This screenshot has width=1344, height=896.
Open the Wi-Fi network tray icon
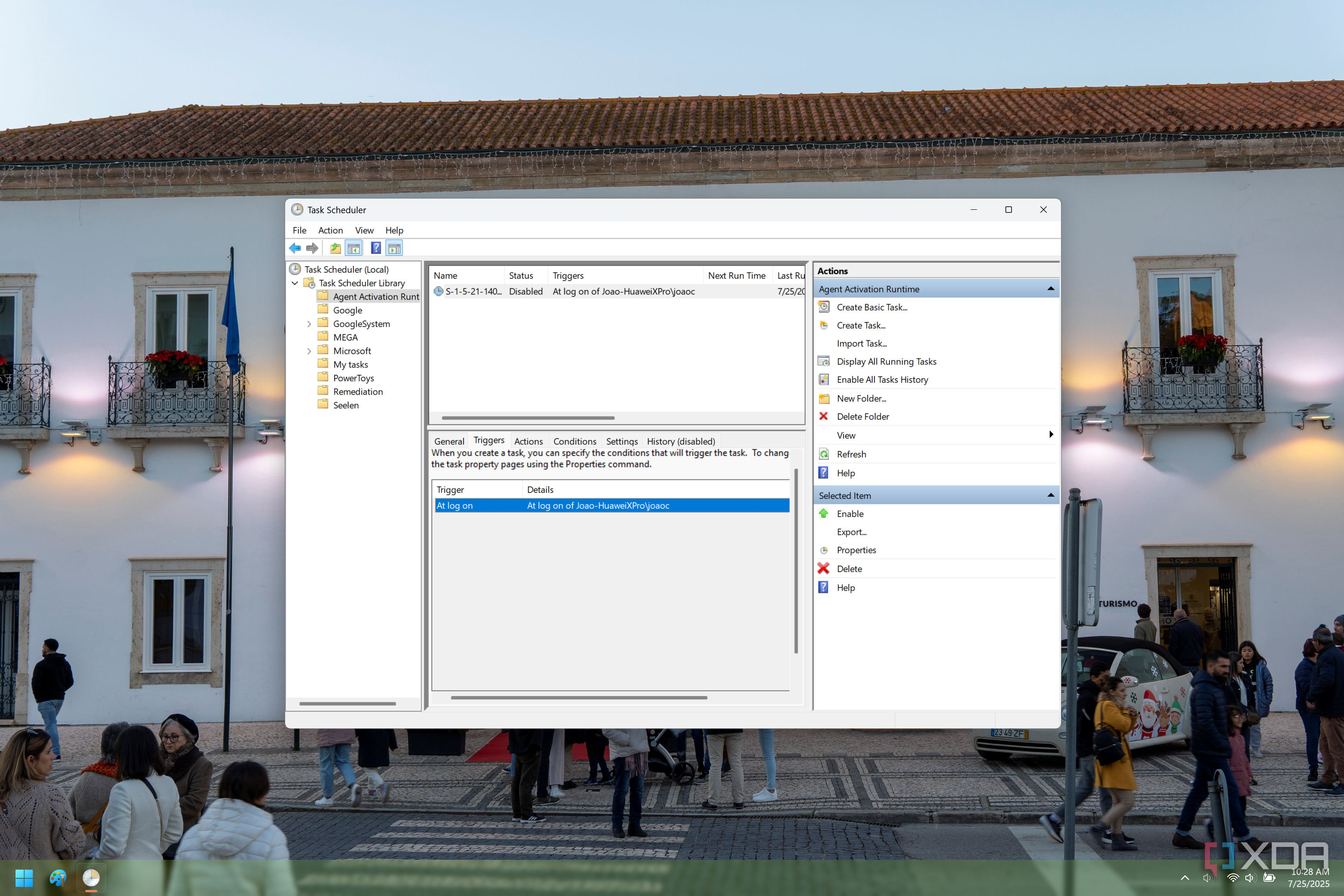pos(1233,878)
